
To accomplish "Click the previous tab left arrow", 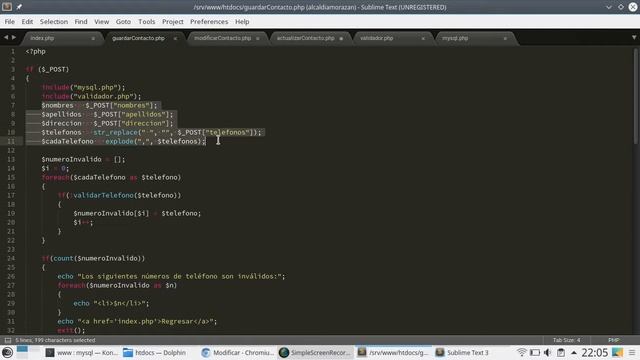I will 6,38.
